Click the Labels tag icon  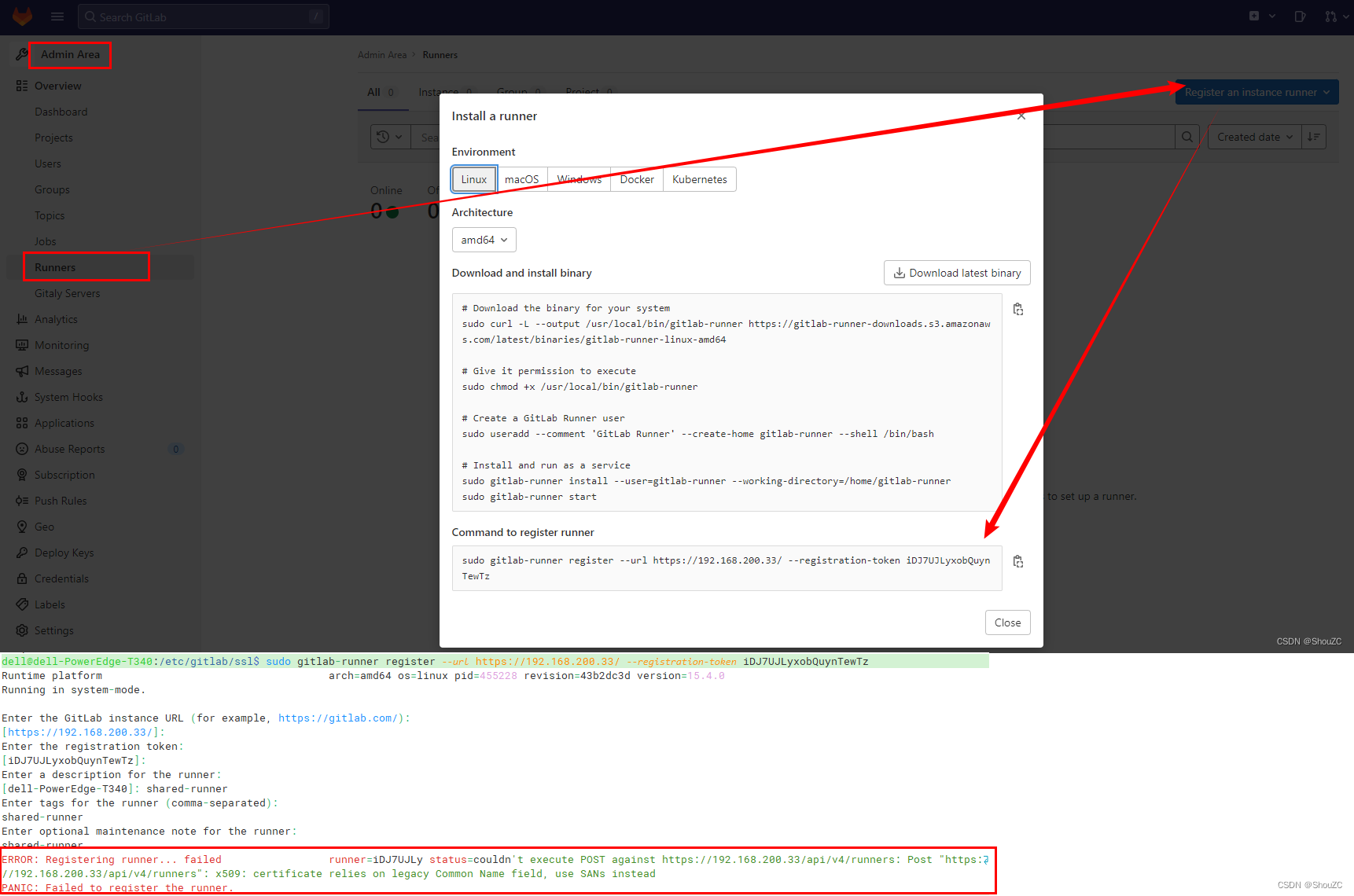tap(22, 604)
